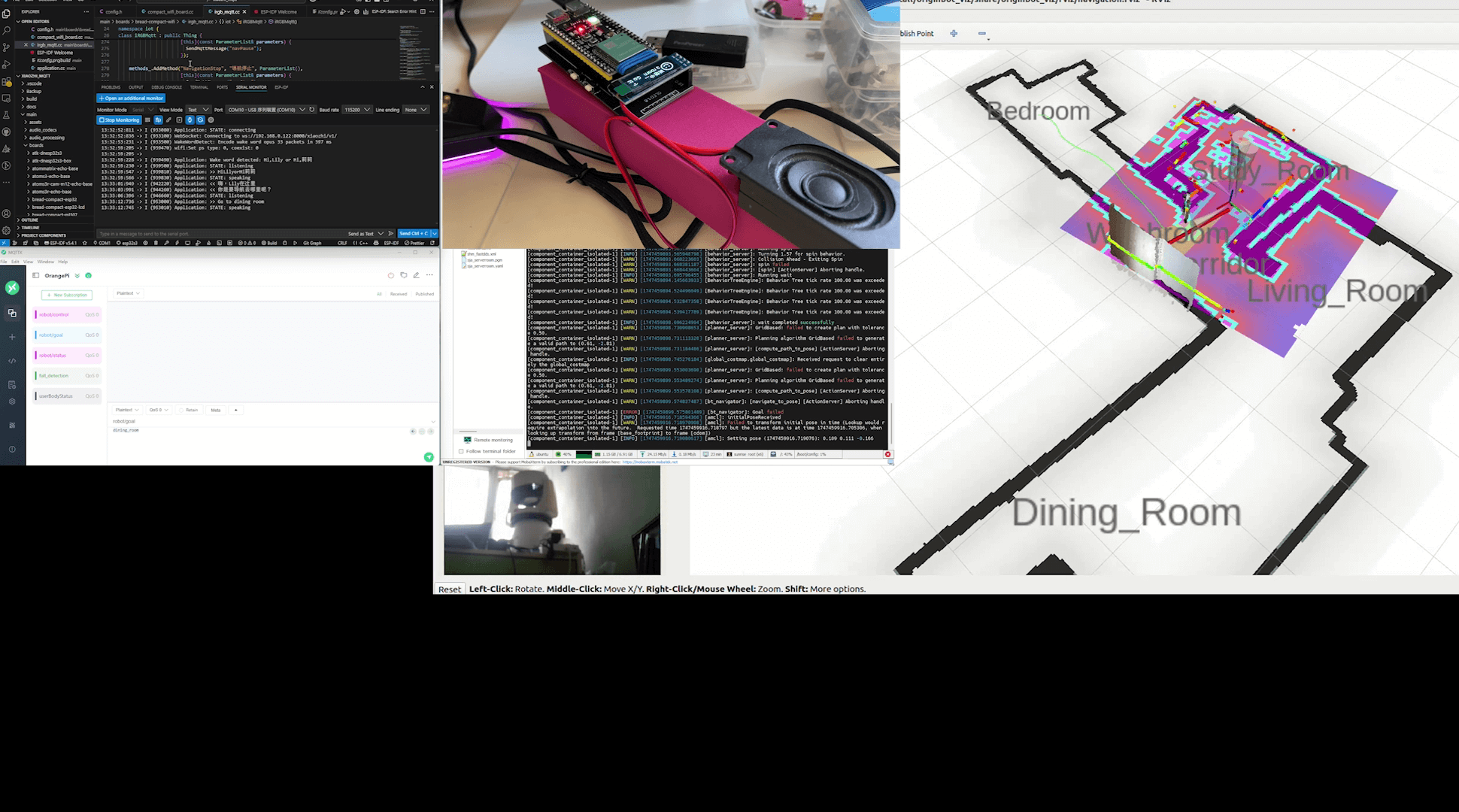The image size is (1459, 812).
Task: Click the Stop Monitoring button
Action: (x=119, y=120)
